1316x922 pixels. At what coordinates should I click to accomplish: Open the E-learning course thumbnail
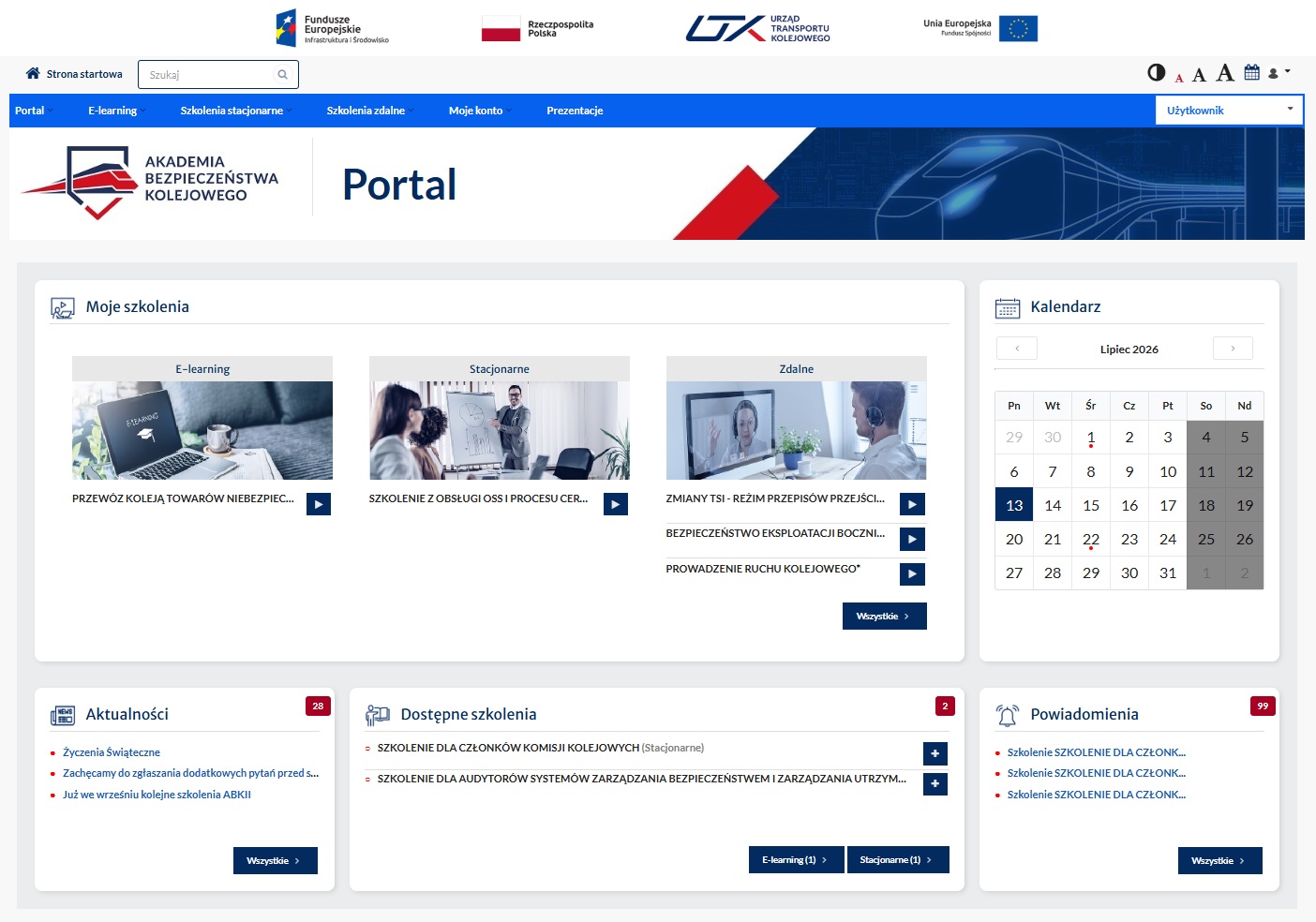tap(202, 430)
